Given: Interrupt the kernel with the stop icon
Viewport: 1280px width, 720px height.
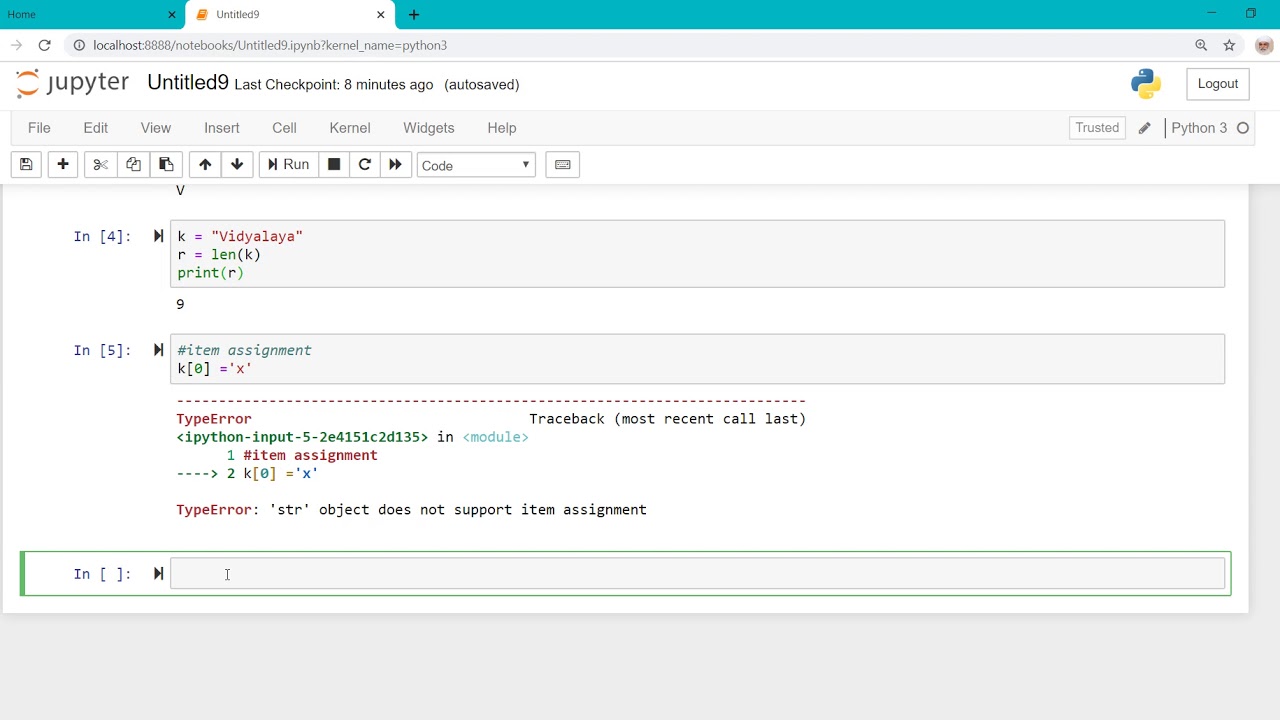Looking at the screenshot, I should point(334,165).
